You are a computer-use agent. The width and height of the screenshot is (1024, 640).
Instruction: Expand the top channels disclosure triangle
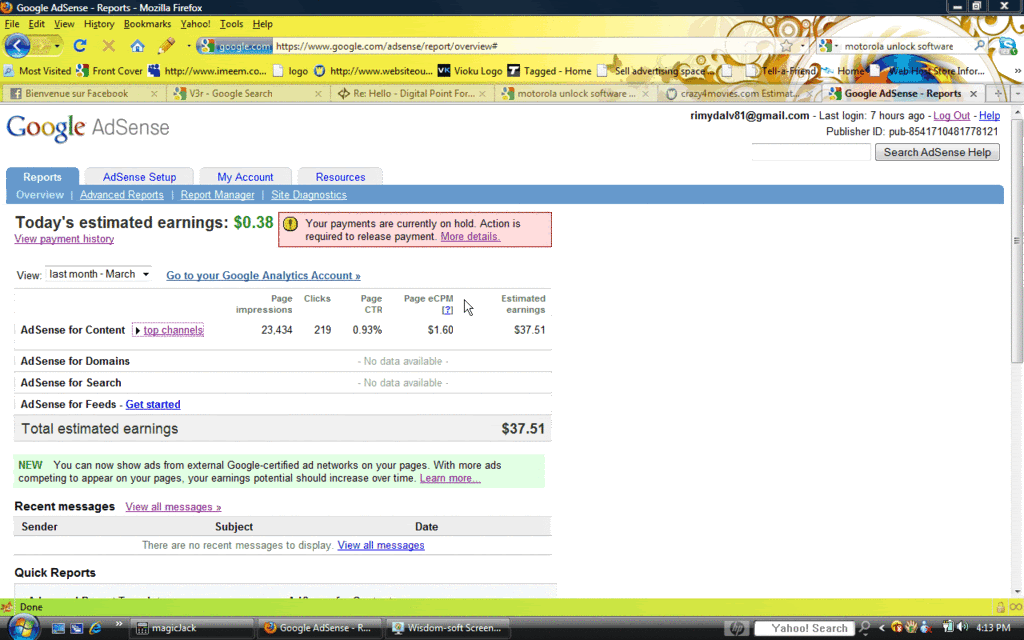(x=137, y=330)
